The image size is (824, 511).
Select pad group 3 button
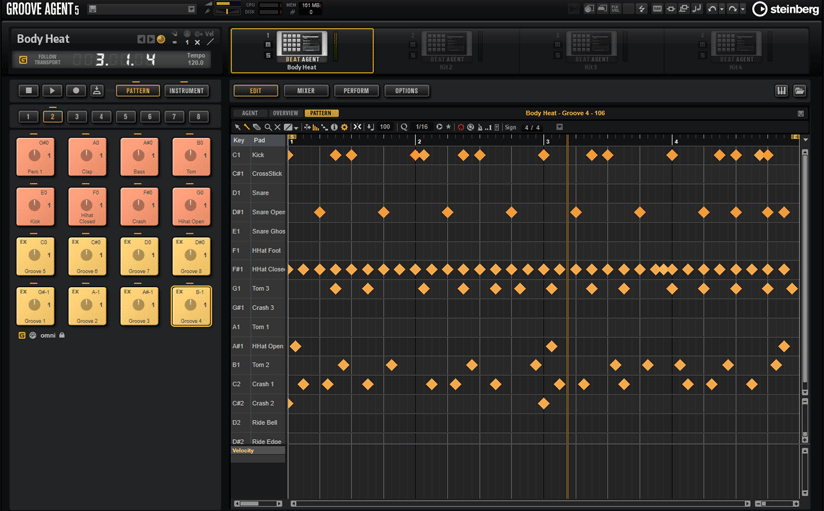coord(77,117)
